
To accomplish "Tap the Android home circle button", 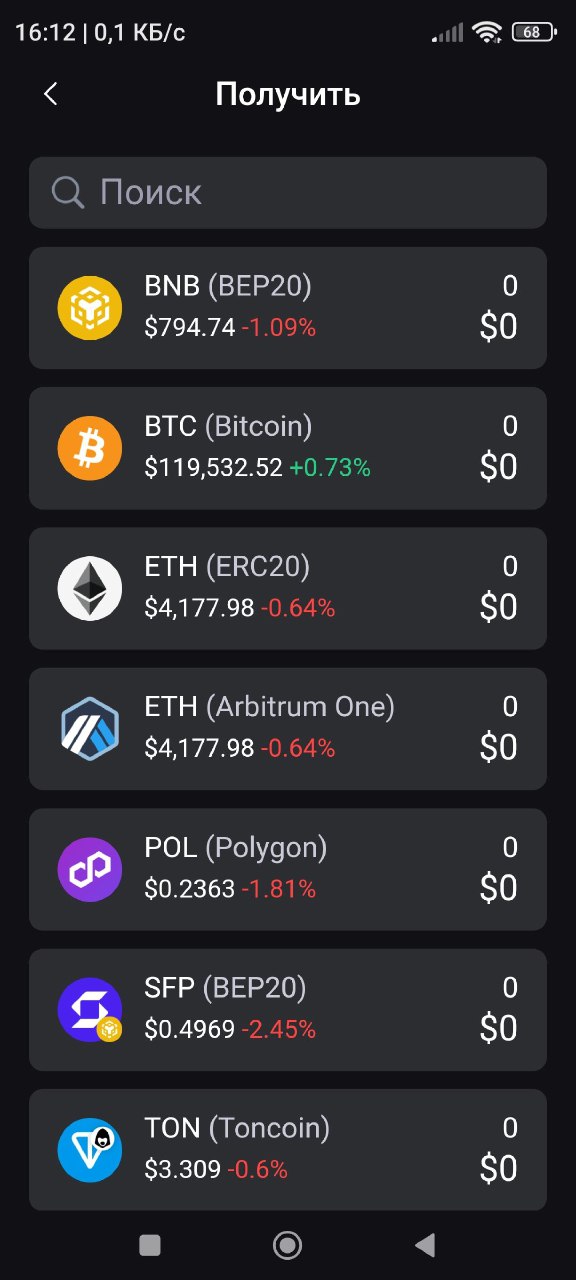I will (288, 1245).
